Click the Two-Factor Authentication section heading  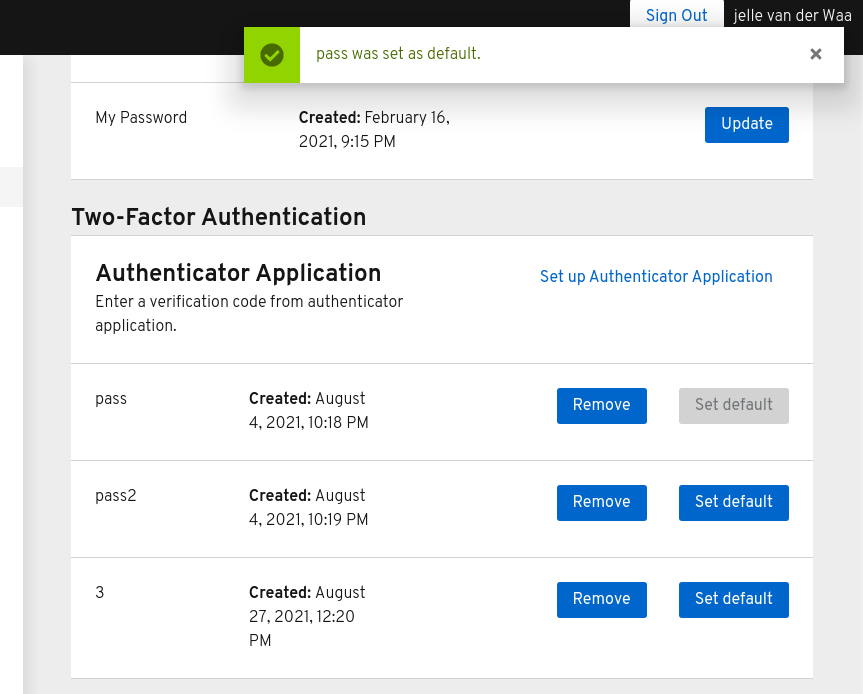point(218,218)
